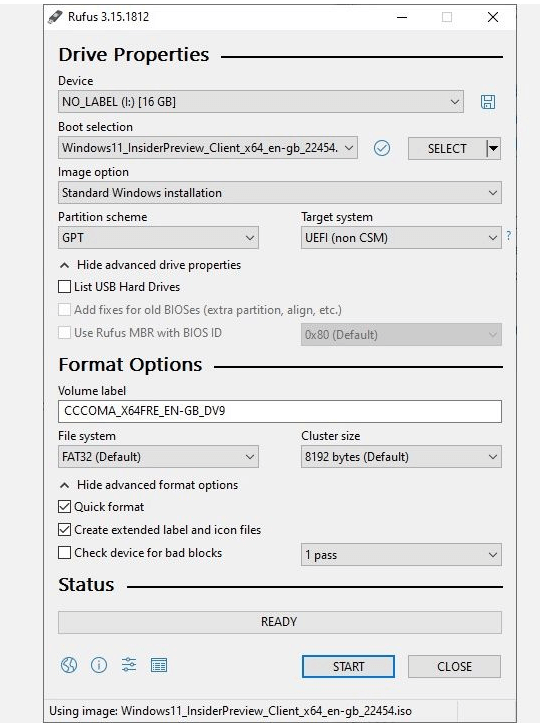Collapse Hide advanced drive properties
Image resolution: width=540 pixels, height=725 pixels.
tap(151, 265)
